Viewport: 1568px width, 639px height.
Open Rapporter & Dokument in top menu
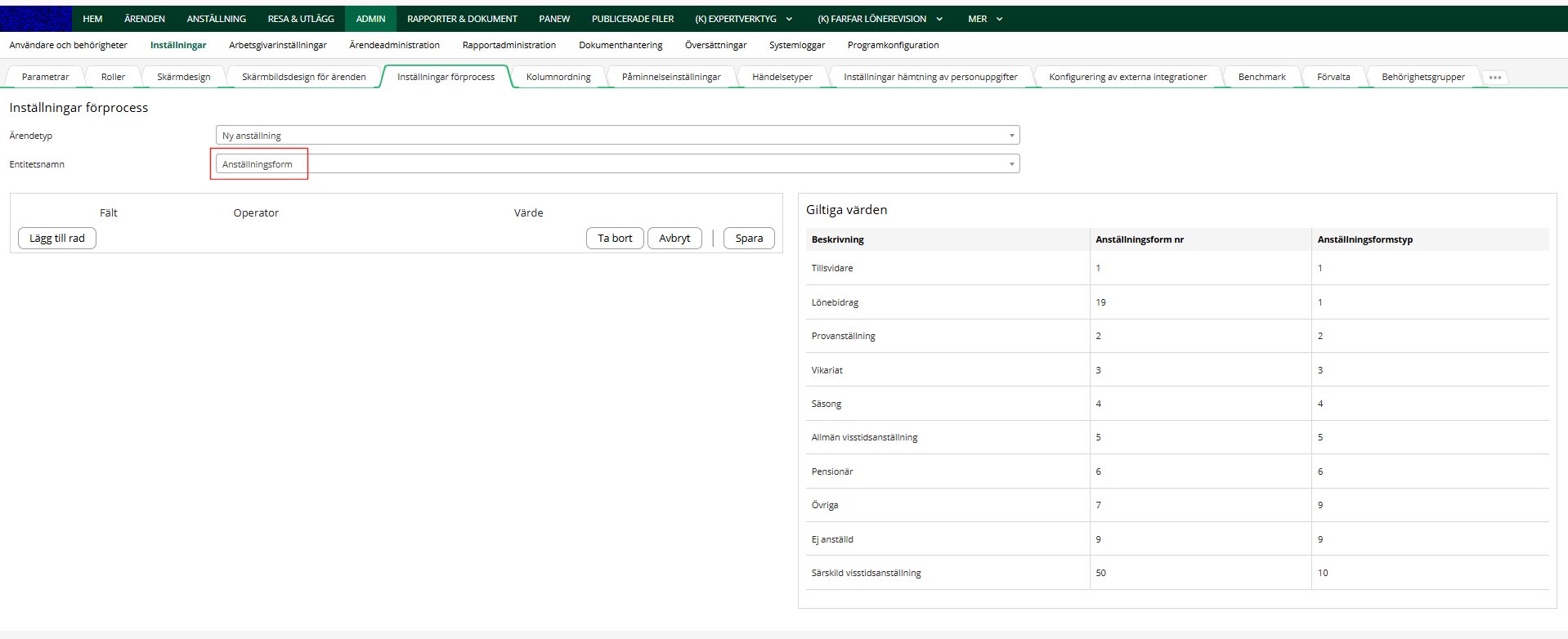coord(462,19)
